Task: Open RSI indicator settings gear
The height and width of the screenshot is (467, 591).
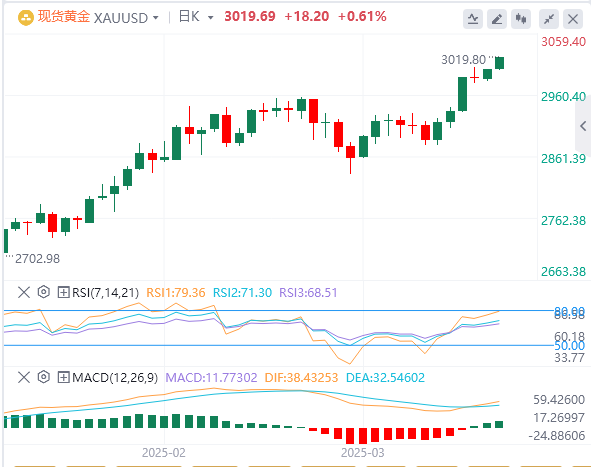Action: click(x=44, y=292)
